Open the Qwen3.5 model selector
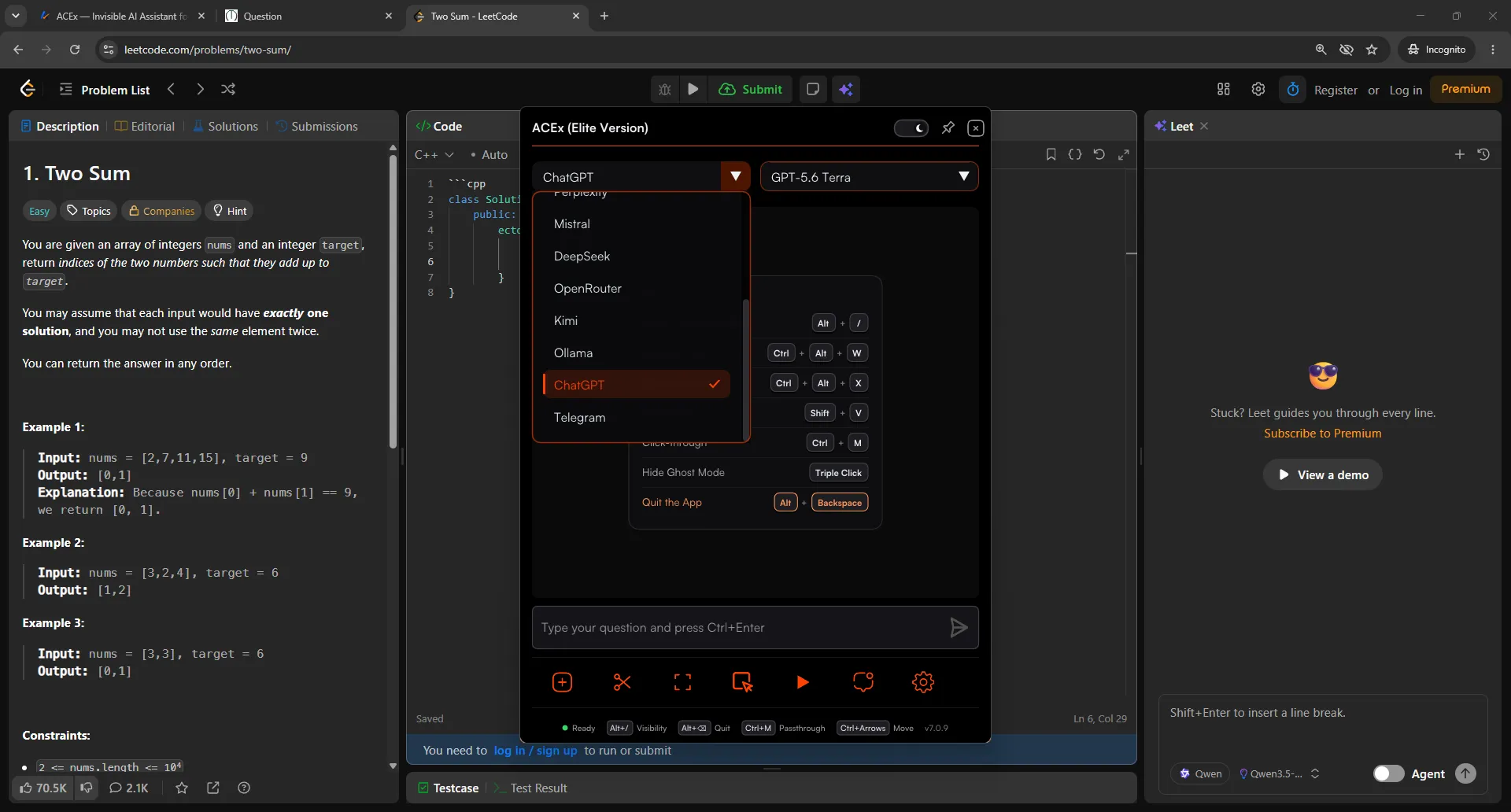This screenshot has width=1511, height=812. click(1279, 773)
